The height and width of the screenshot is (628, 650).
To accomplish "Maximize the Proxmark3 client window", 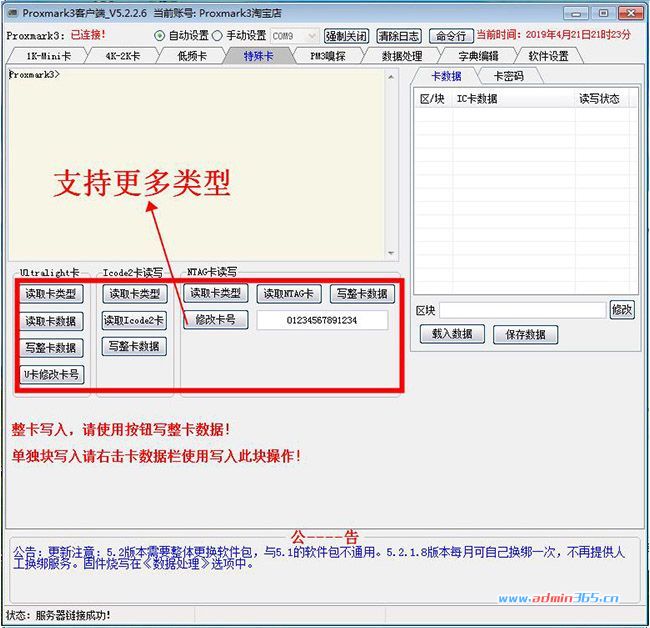I will 603,13.
